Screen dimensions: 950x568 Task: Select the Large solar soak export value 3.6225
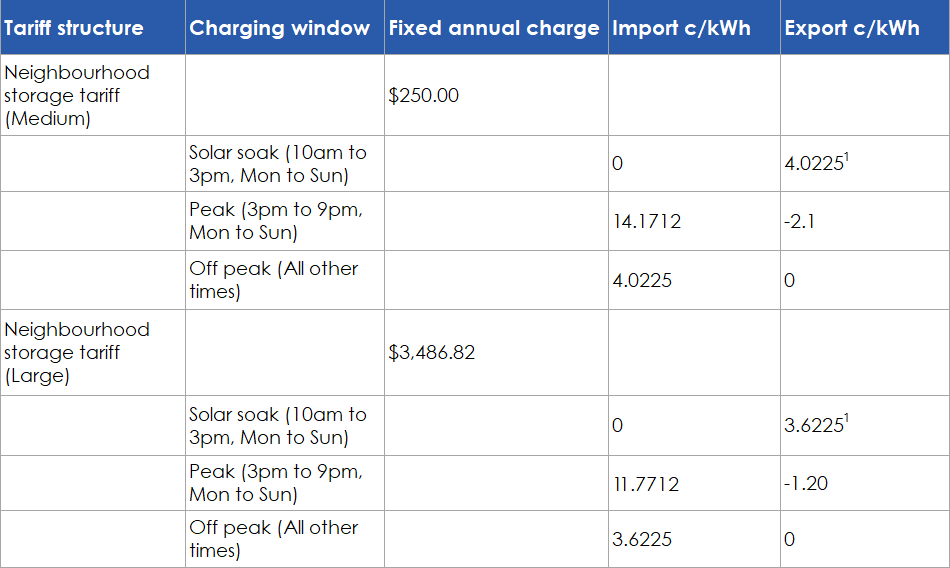814,426
